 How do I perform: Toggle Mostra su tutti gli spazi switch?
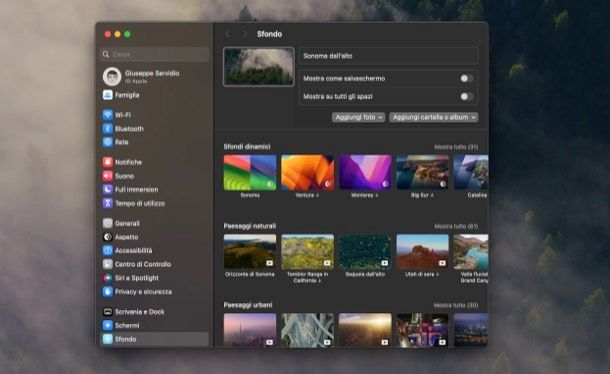click(466, 96)
